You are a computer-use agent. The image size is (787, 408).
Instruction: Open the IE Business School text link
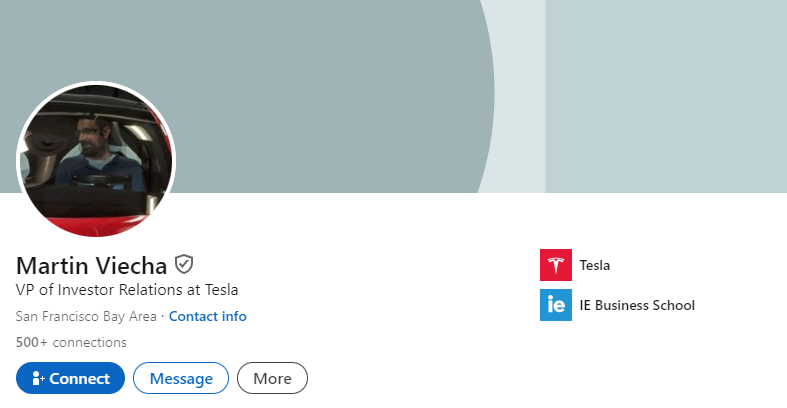click(637, 305)
